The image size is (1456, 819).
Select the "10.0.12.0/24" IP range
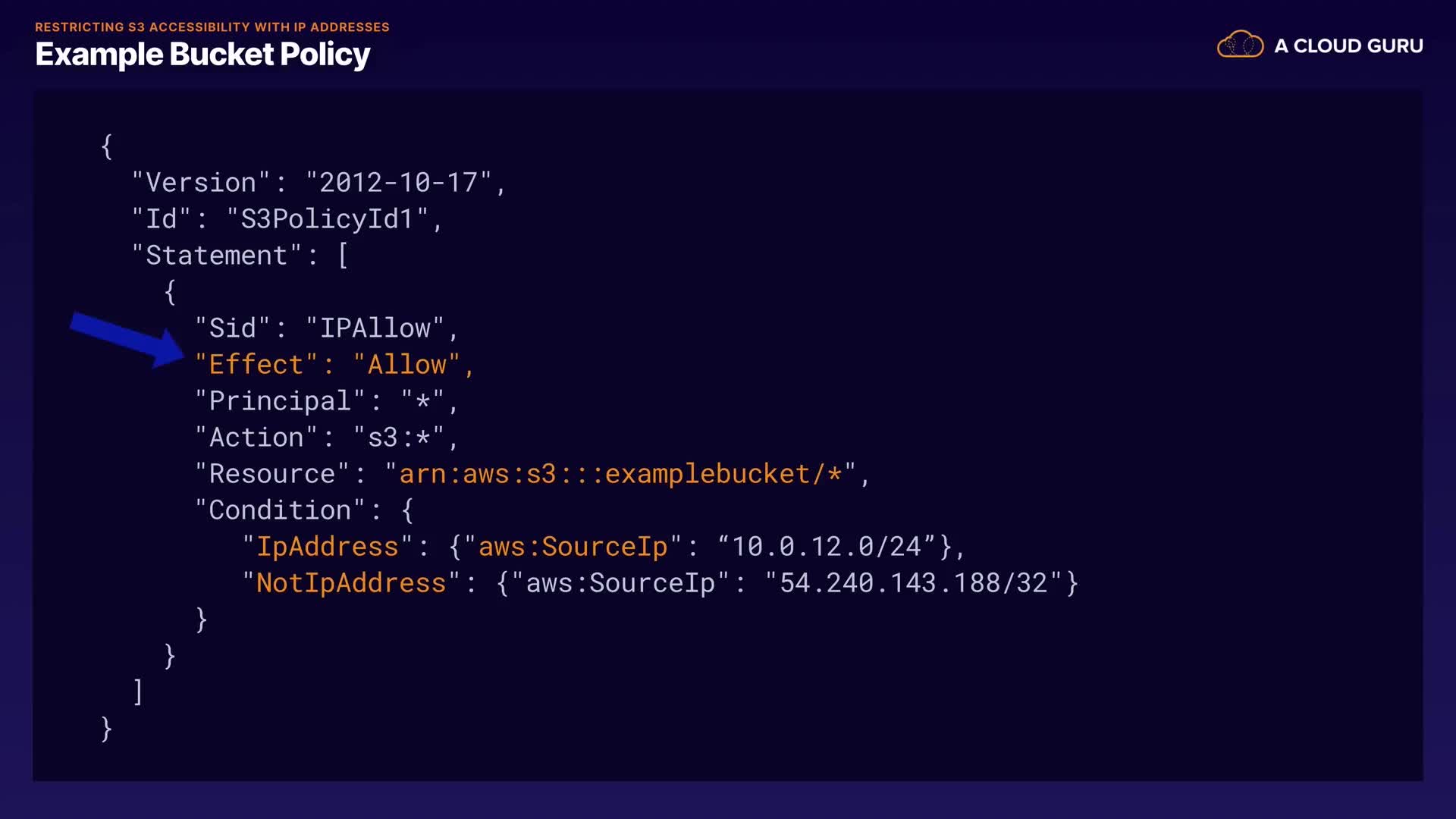826,547
